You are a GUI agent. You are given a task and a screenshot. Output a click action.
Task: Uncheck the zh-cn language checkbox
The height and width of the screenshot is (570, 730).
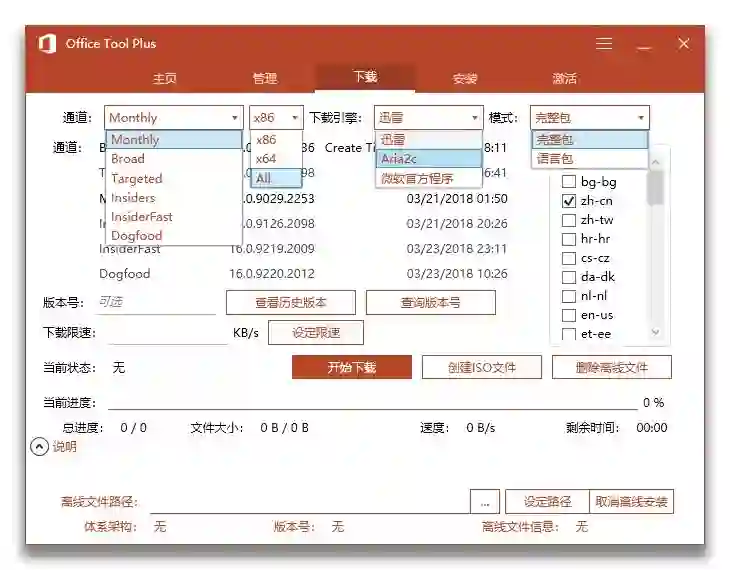[569, 201]
